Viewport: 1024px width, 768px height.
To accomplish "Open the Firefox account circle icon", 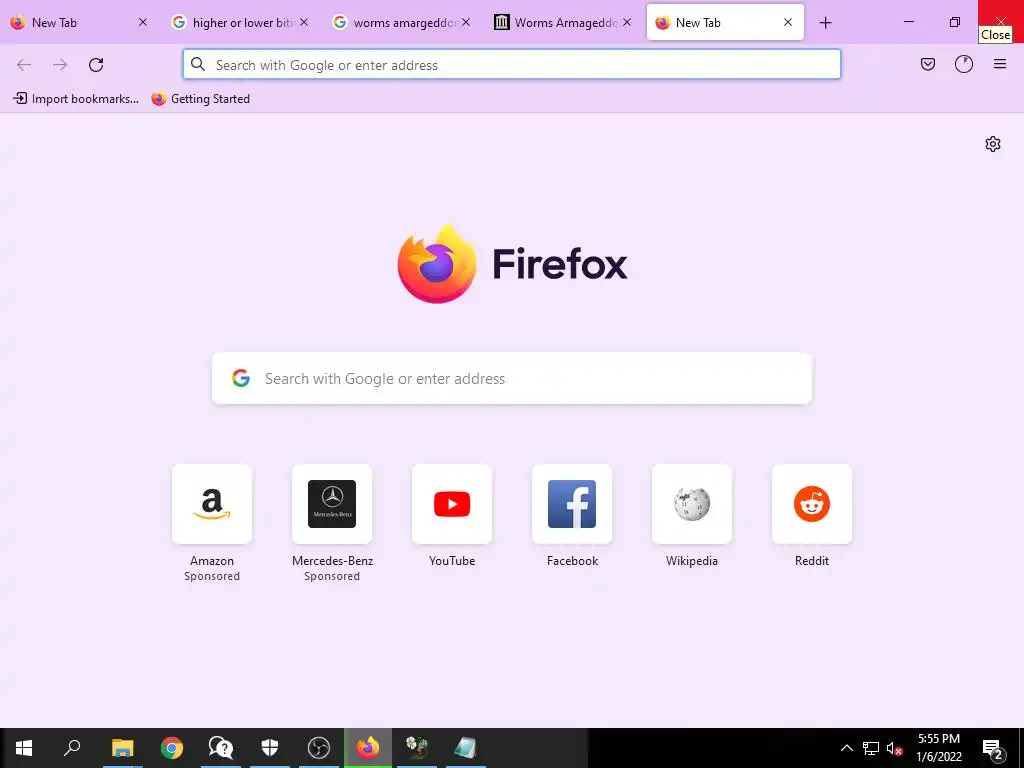I will pos(964,64).
